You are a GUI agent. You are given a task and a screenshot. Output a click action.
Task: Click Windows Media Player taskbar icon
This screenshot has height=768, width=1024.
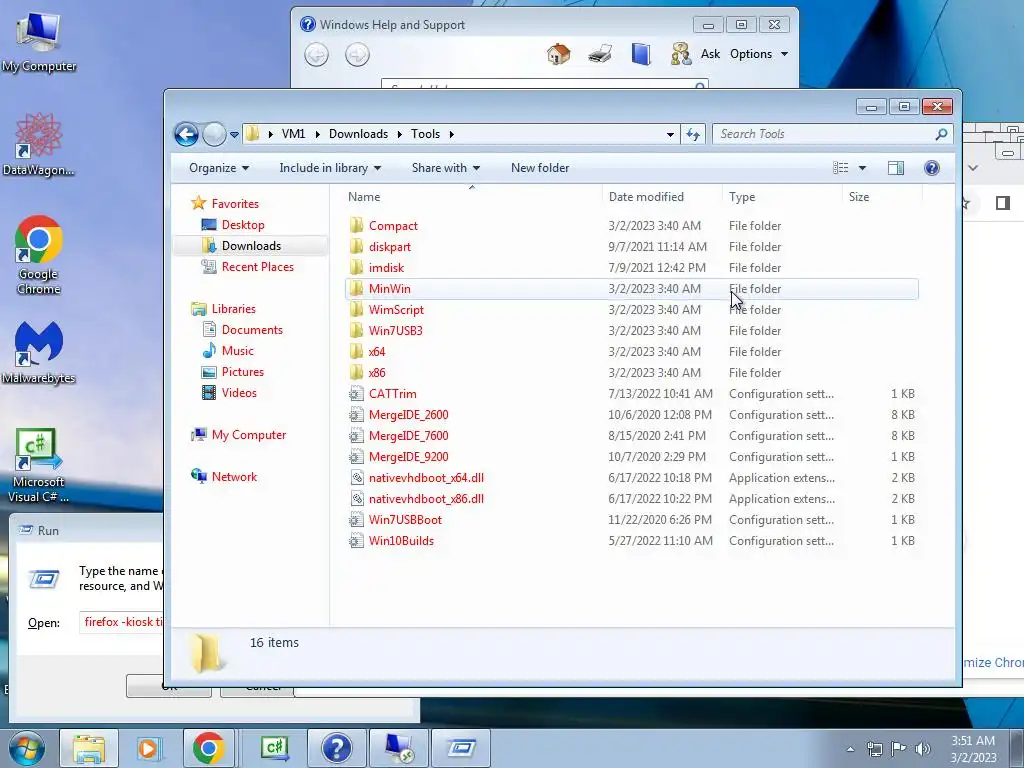pos(148,748)
